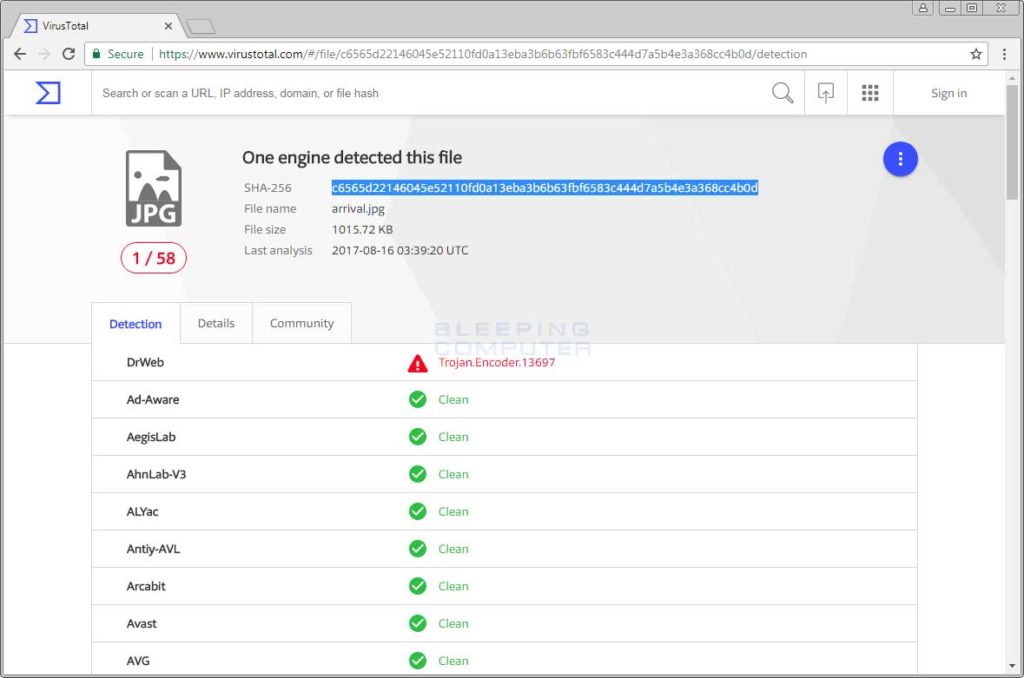Image resolution: width=1024 pixels, height=678 pixels.
Task: Click the search magnifier icon
Action: 782,93
